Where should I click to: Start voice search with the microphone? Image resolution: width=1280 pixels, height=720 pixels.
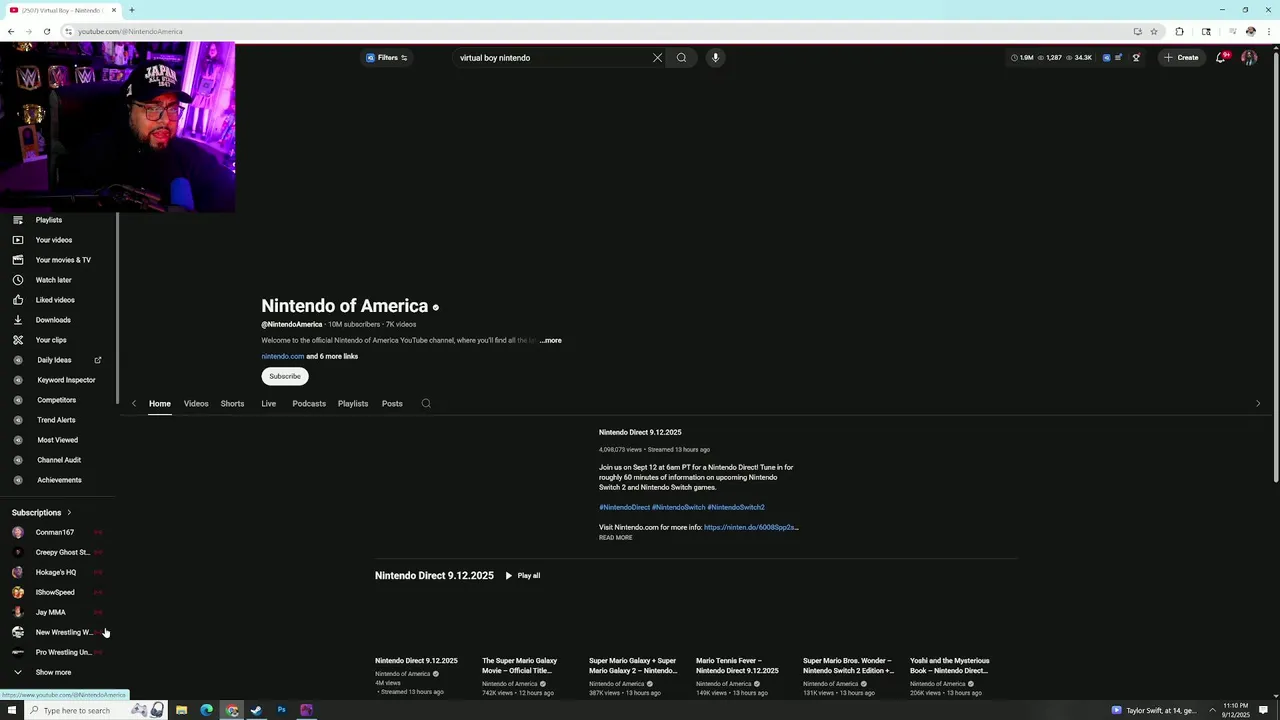pyautogui.click(x=715, y=58)
